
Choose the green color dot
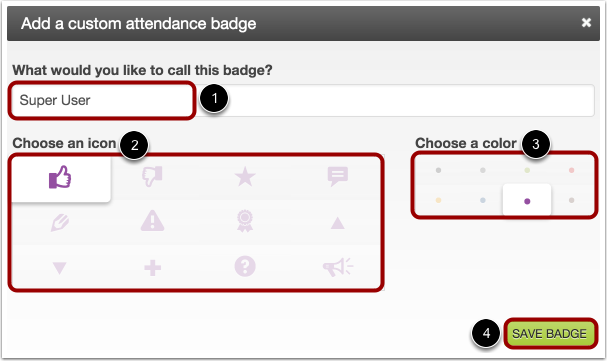(527, 170)
